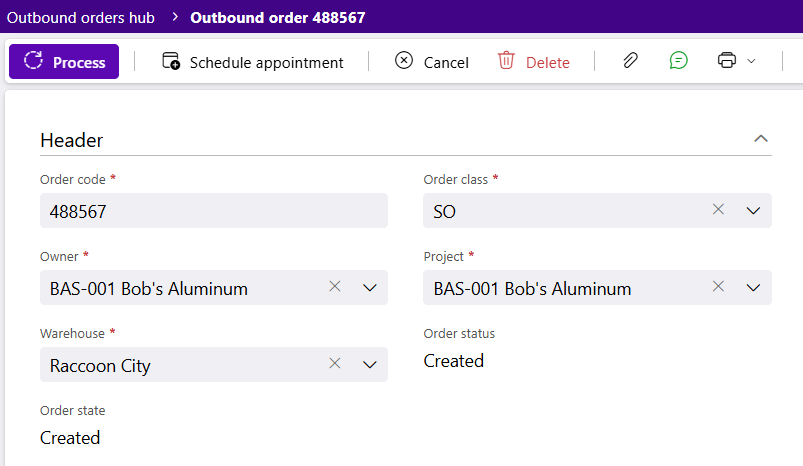Viewport: 803px width, 466px height.
Task: Go back to Outbound orders hub
Action: click(x=80, y=17)
